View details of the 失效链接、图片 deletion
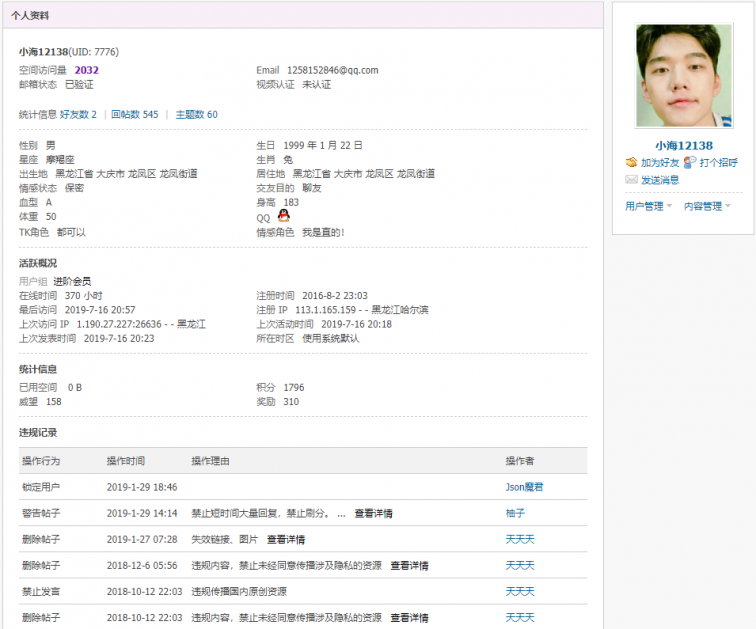 [285, 539]
